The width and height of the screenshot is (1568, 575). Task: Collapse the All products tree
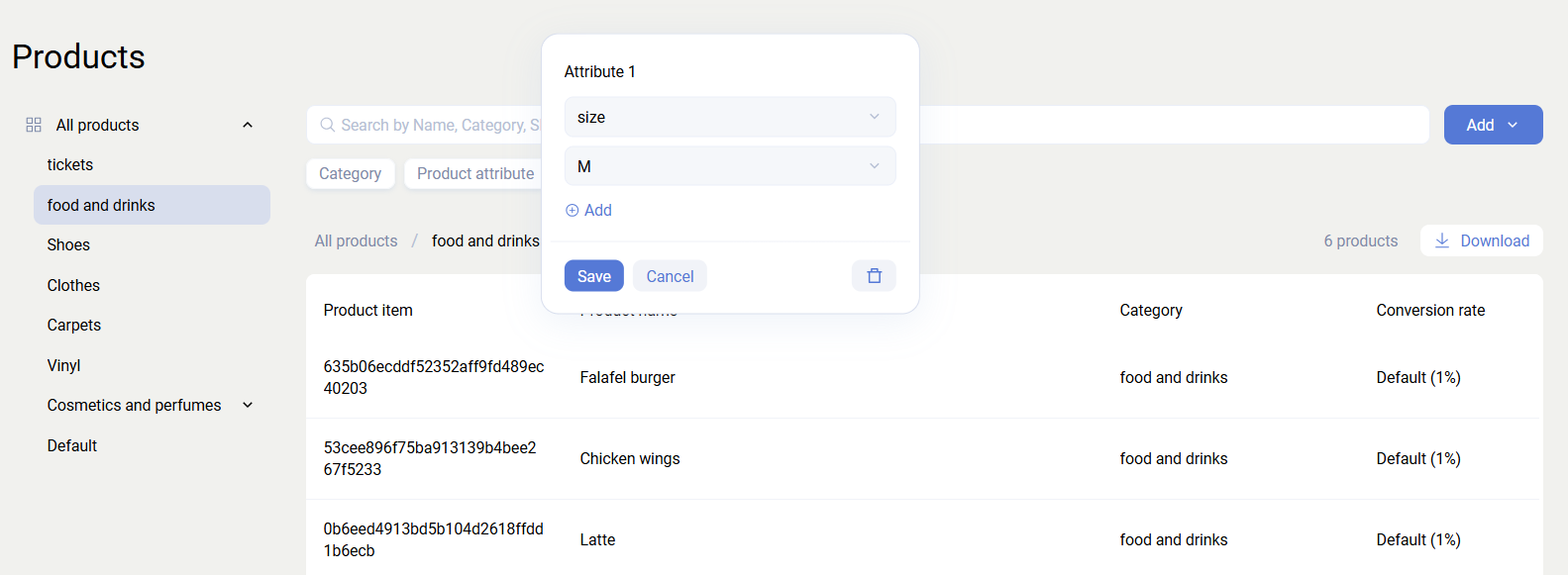tap(248, 125)
